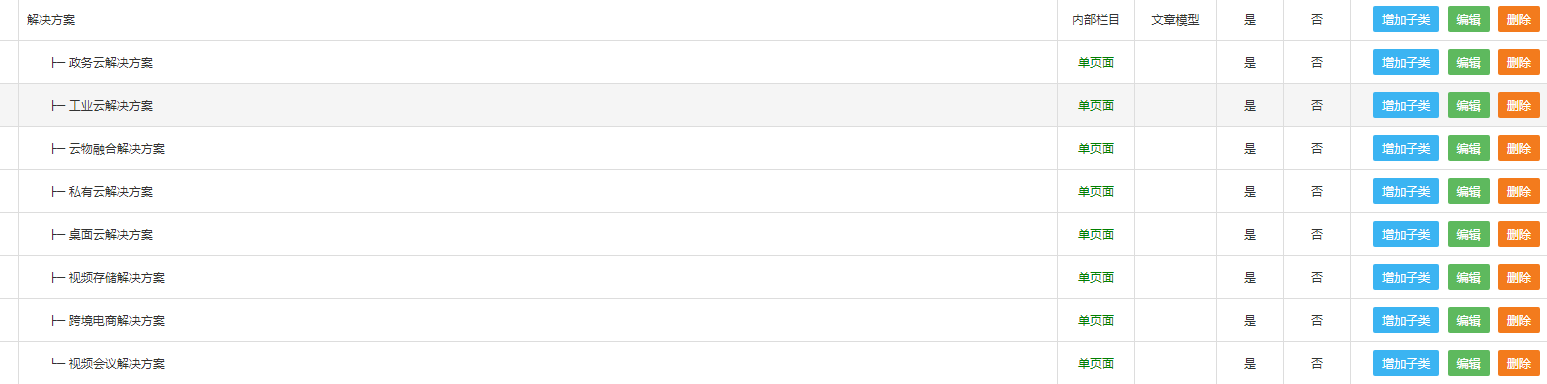The width and height of the screenshot is (1547, 384).
Task: Delete the 工业云解决方案 row
Action: [1519, 105]
